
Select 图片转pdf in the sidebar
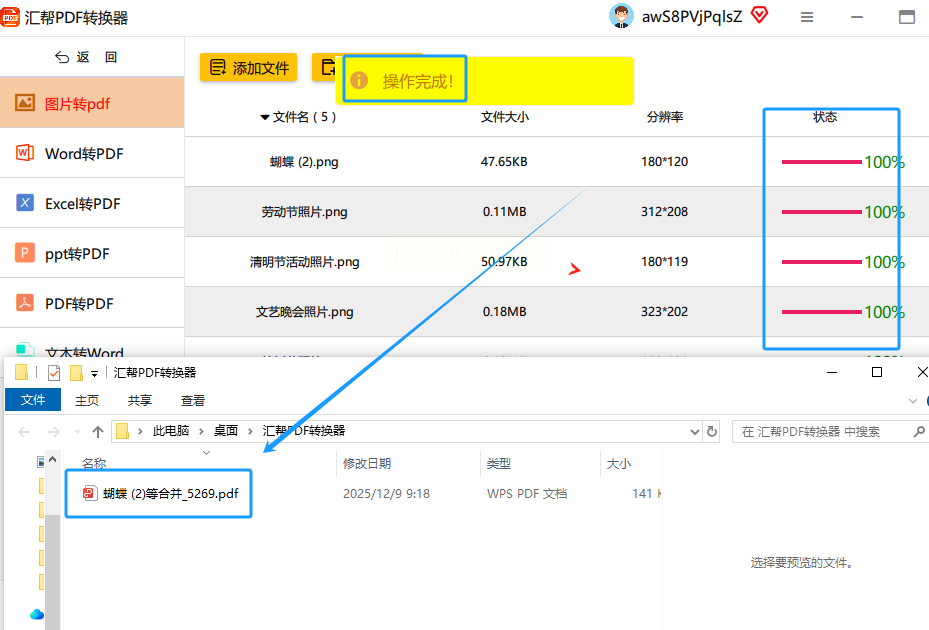(x=92, y=103)
